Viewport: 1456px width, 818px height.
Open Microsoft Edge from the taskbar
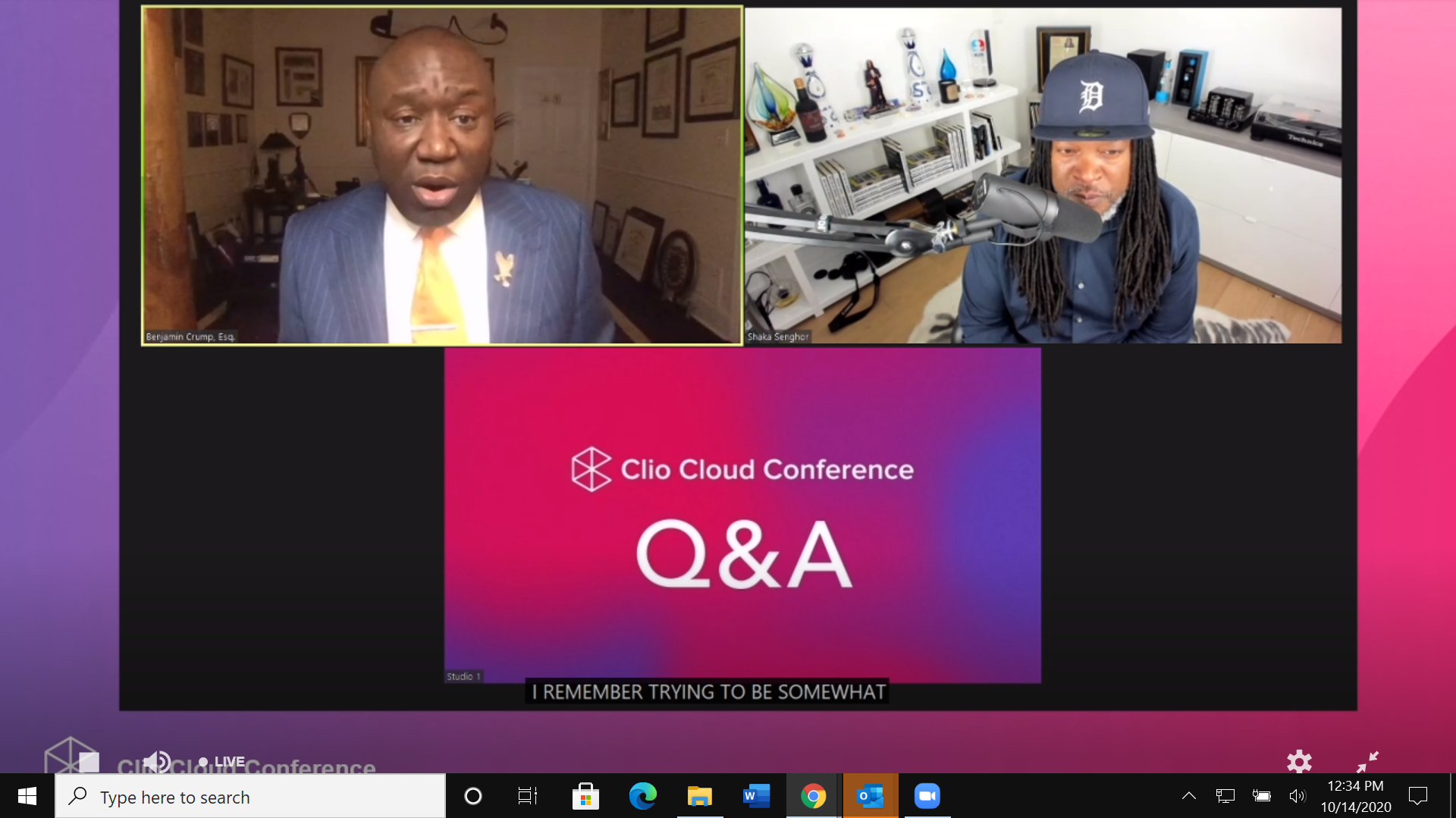point(642,796)
